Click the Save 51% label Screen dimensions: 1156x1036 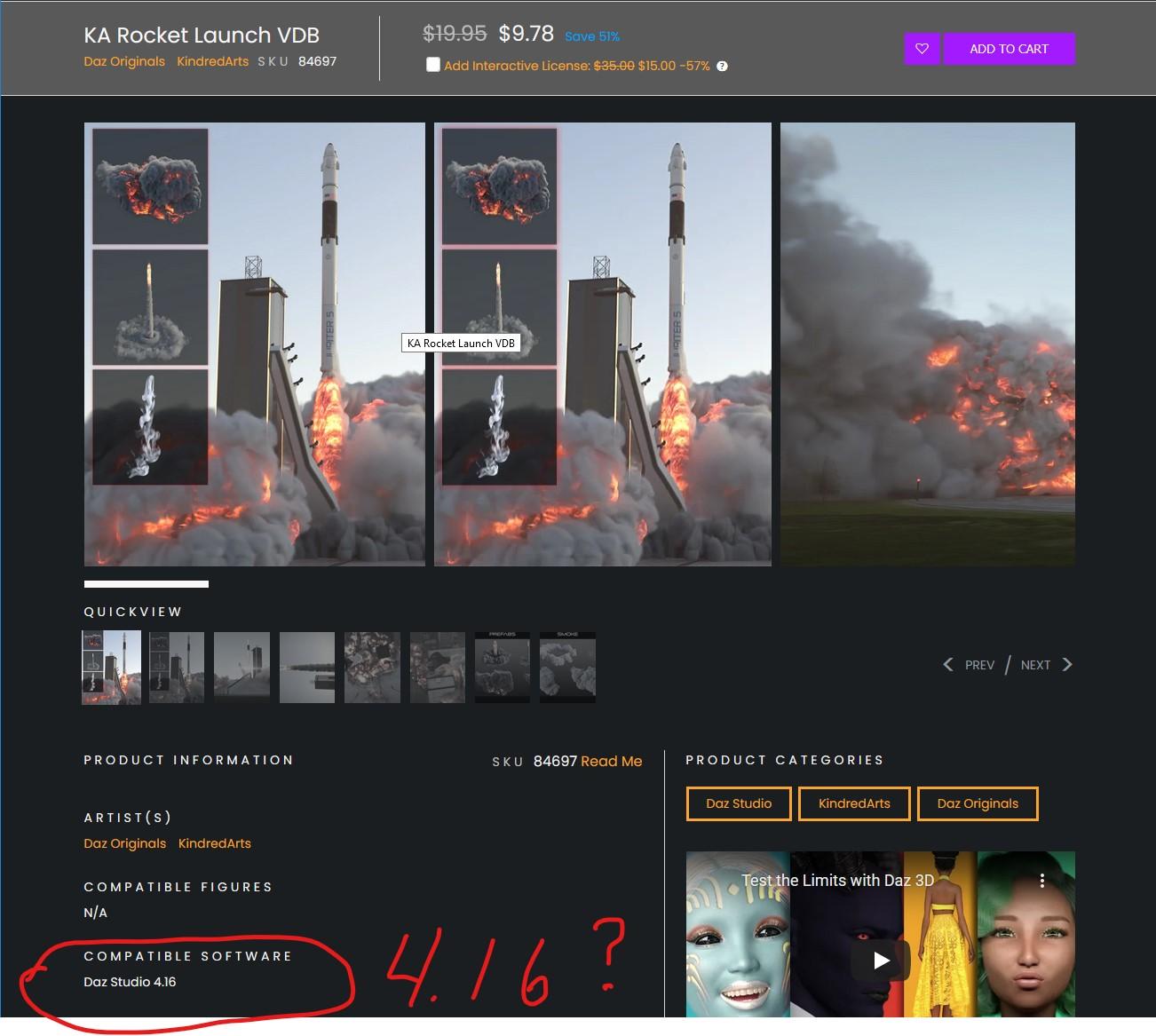[592, 36]
